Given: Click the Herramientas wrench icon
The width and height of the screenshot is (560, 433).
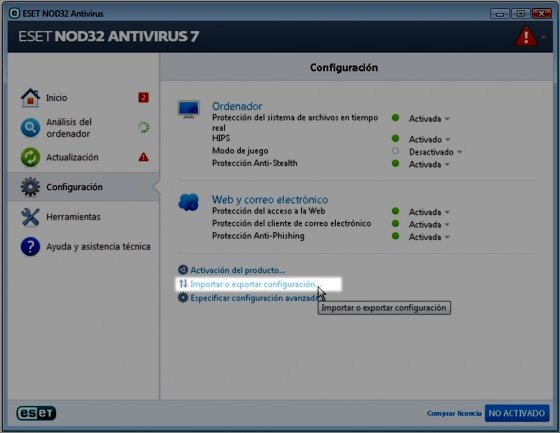Looking at the screenshot, I should pos(30,217).
